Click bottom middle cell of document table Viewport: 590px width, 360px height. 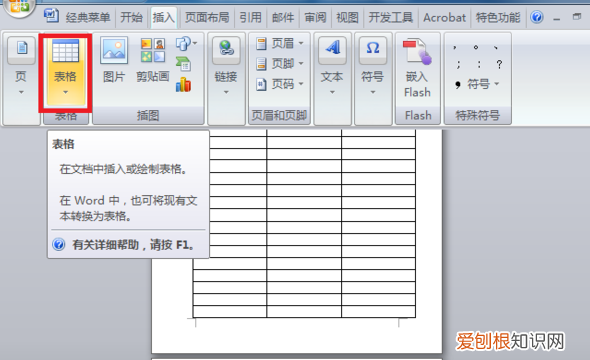tap(304, 311)
